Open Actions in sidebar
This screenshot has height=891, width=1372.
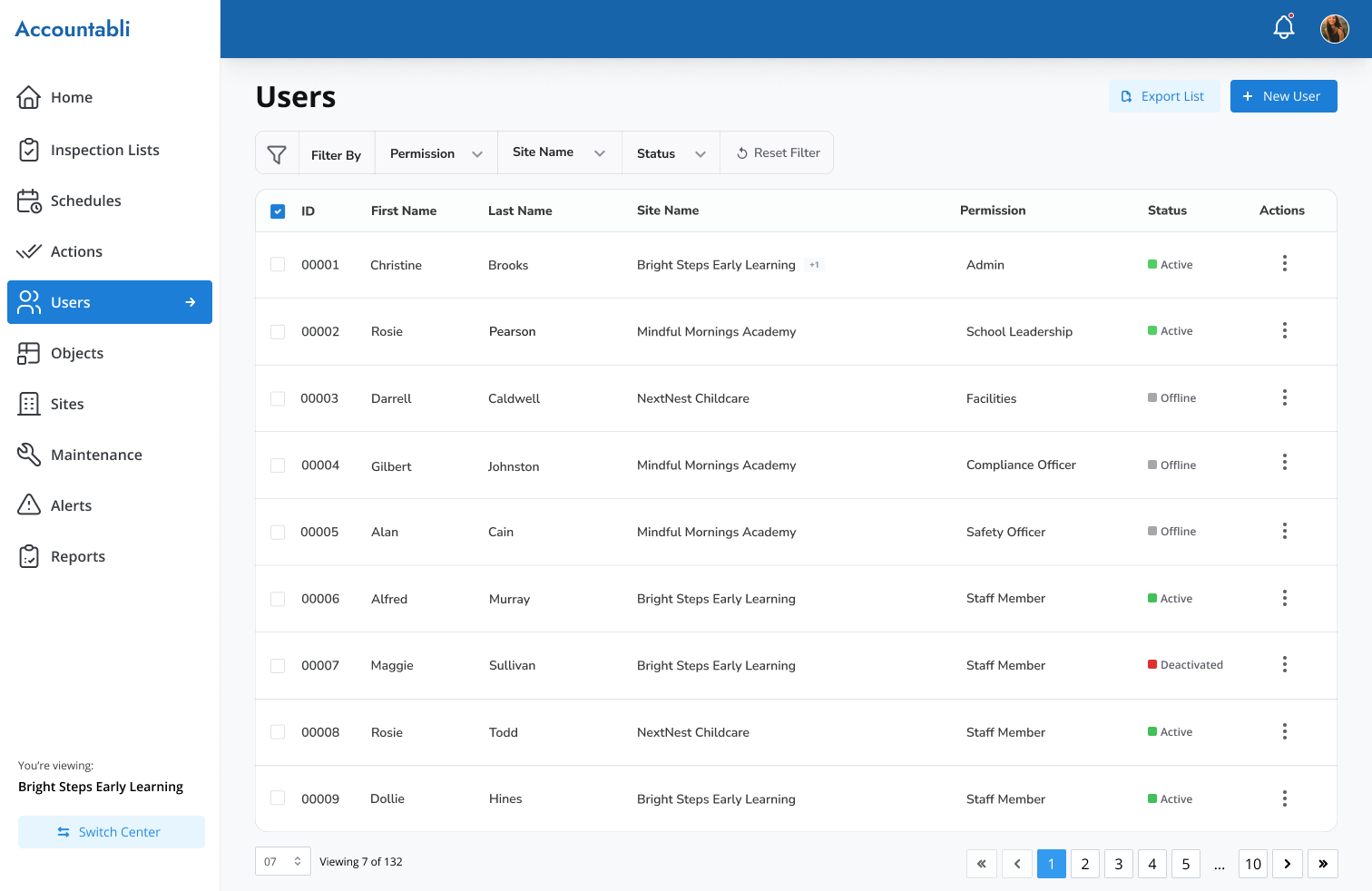coord(110,251)
